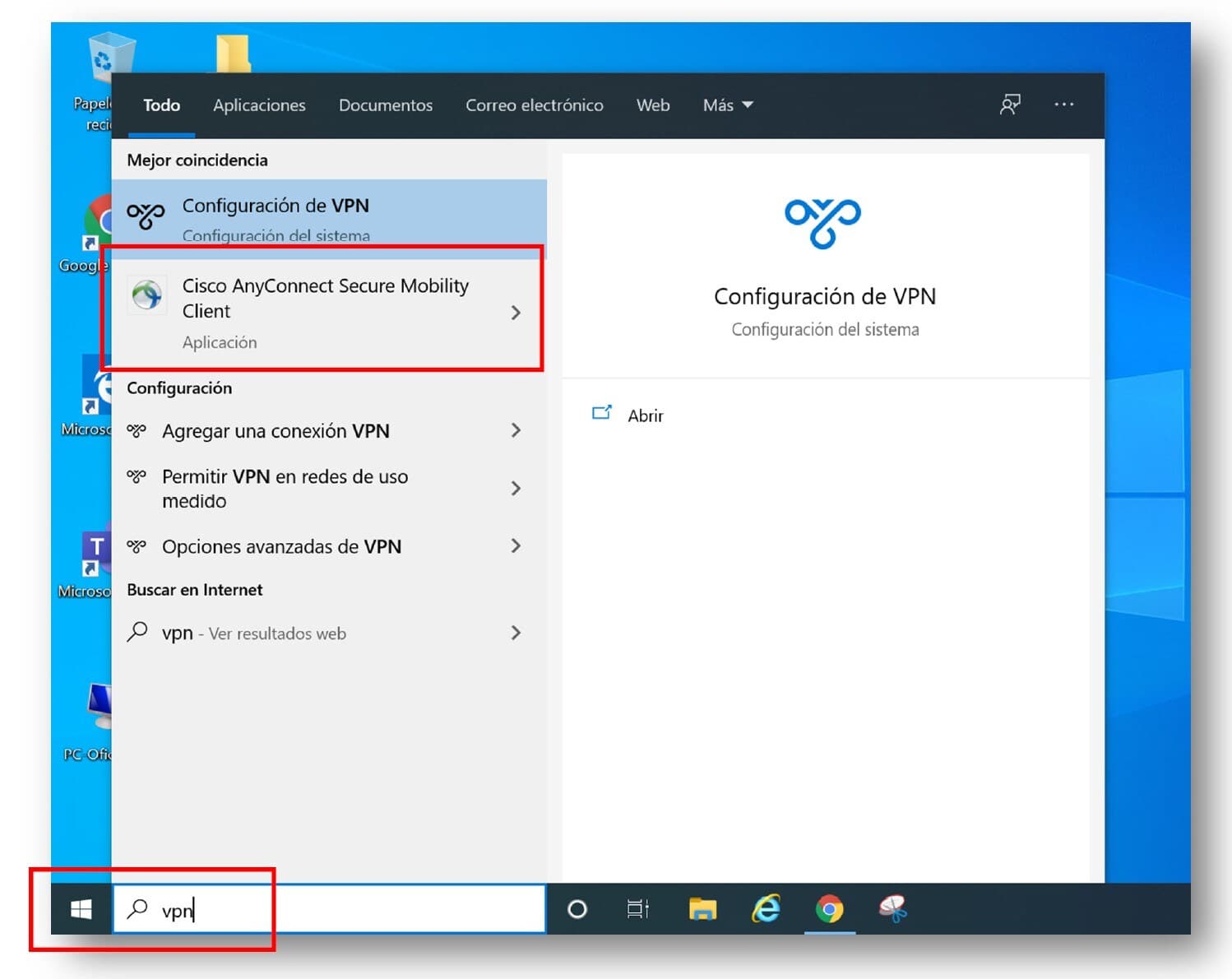Open Cortana circle icon on taskbar

click(577, 909)
